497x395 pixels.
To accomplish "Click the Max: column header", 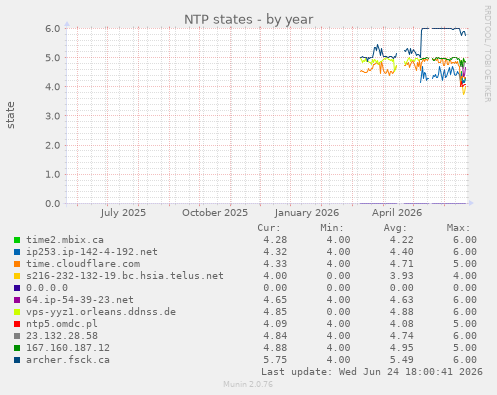I will pos(458,228).
